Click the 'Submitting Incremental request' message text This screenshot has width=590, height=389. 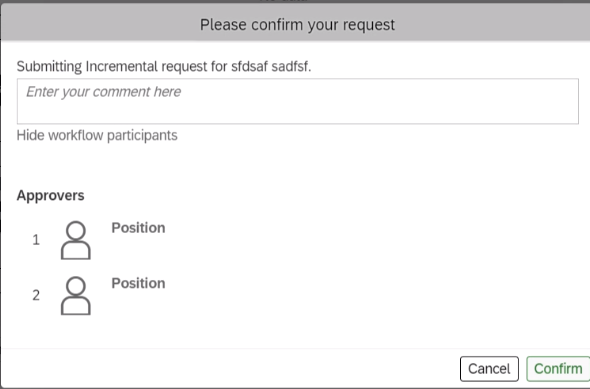164,67
